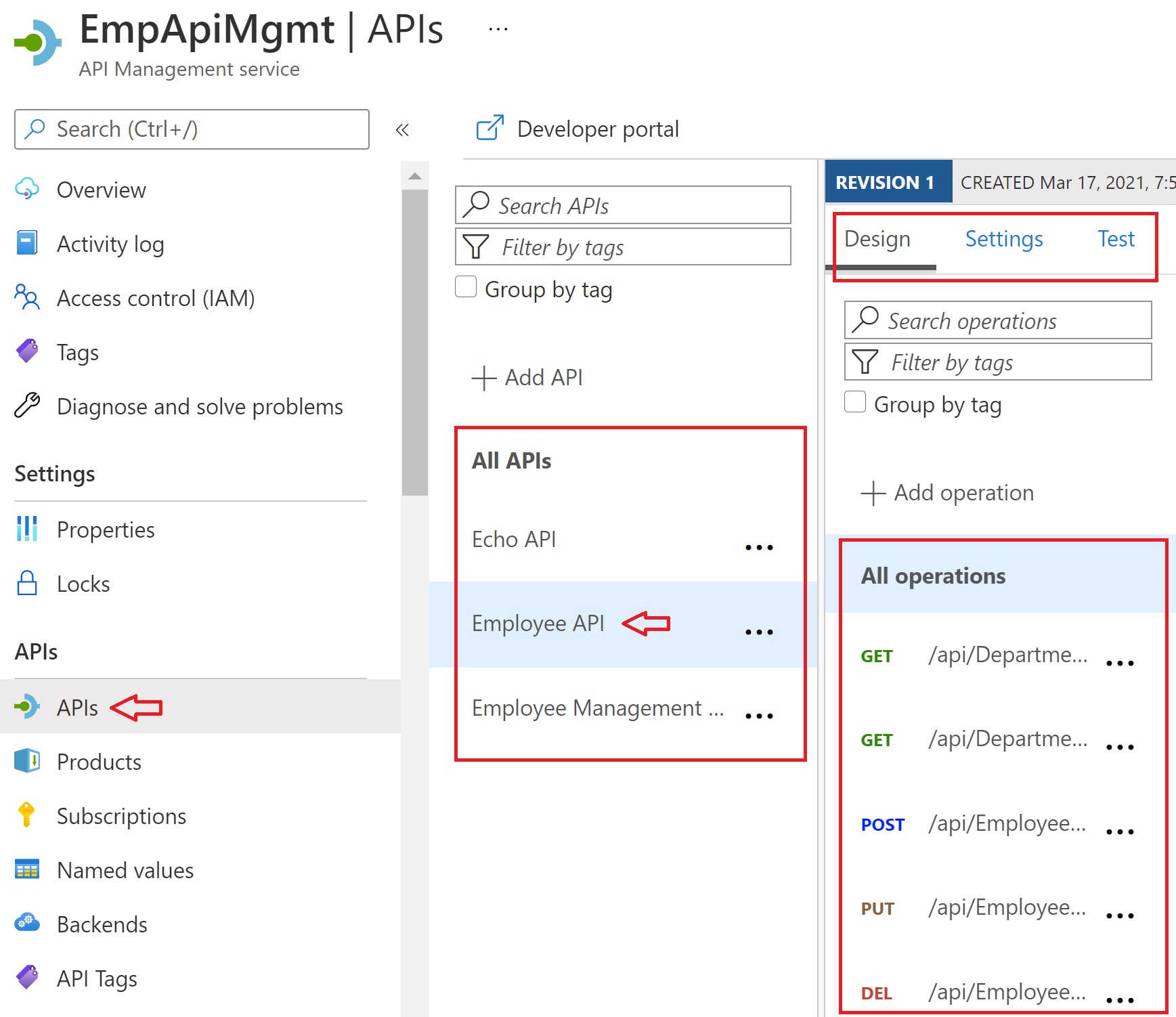
Task: Focus the Search (Ctrl+/) box
Action: 192,129
